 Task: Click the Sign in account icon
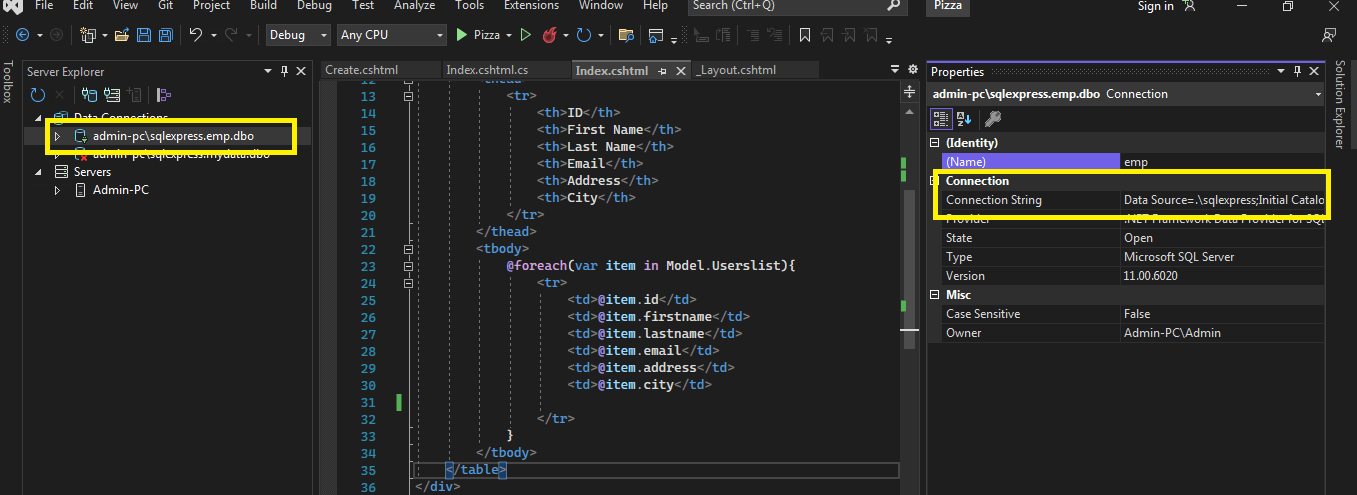coord(1189,6)
